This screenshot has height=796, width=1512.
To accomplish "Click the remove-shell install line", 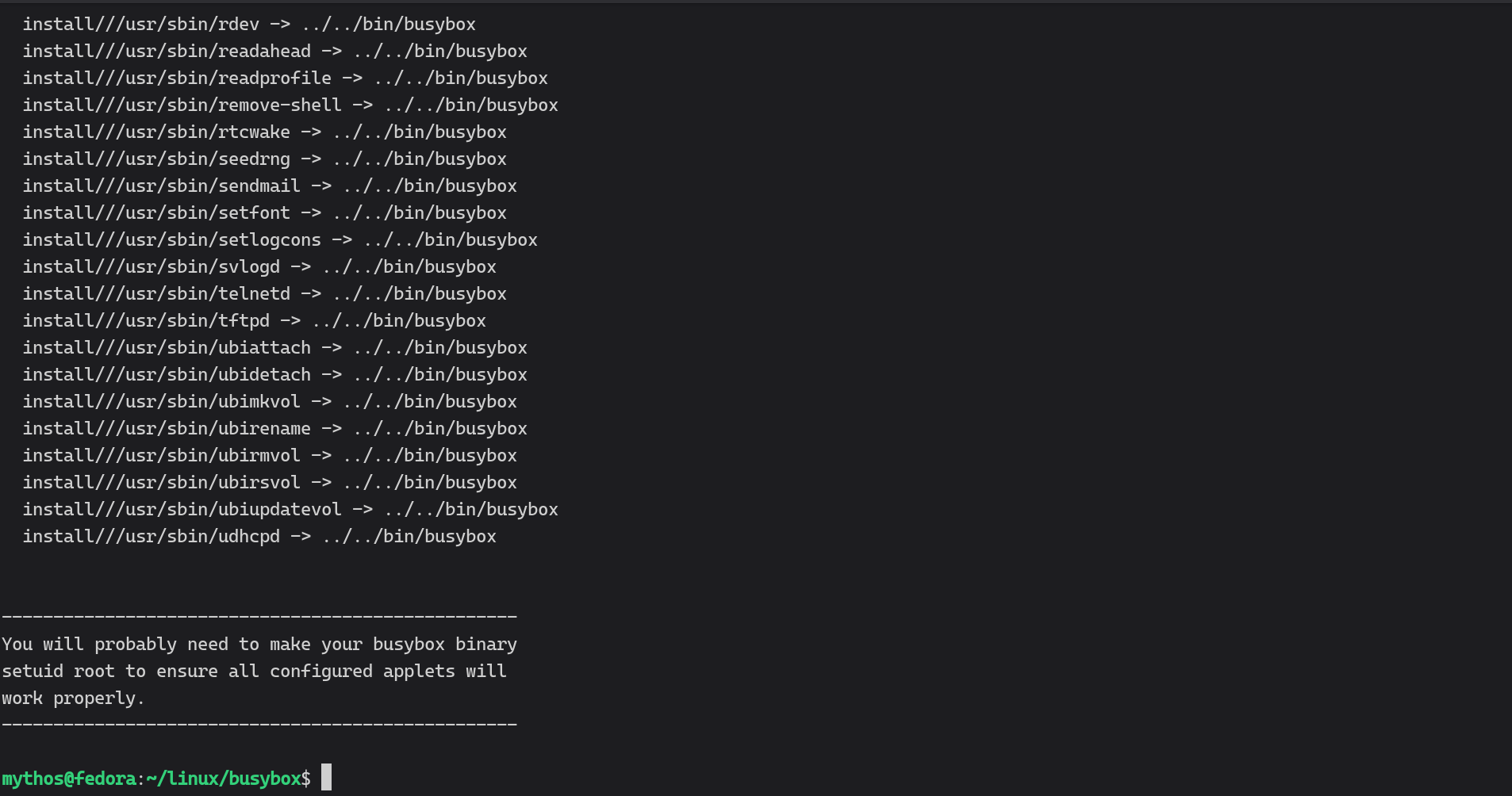I will (x=290, y=105).
